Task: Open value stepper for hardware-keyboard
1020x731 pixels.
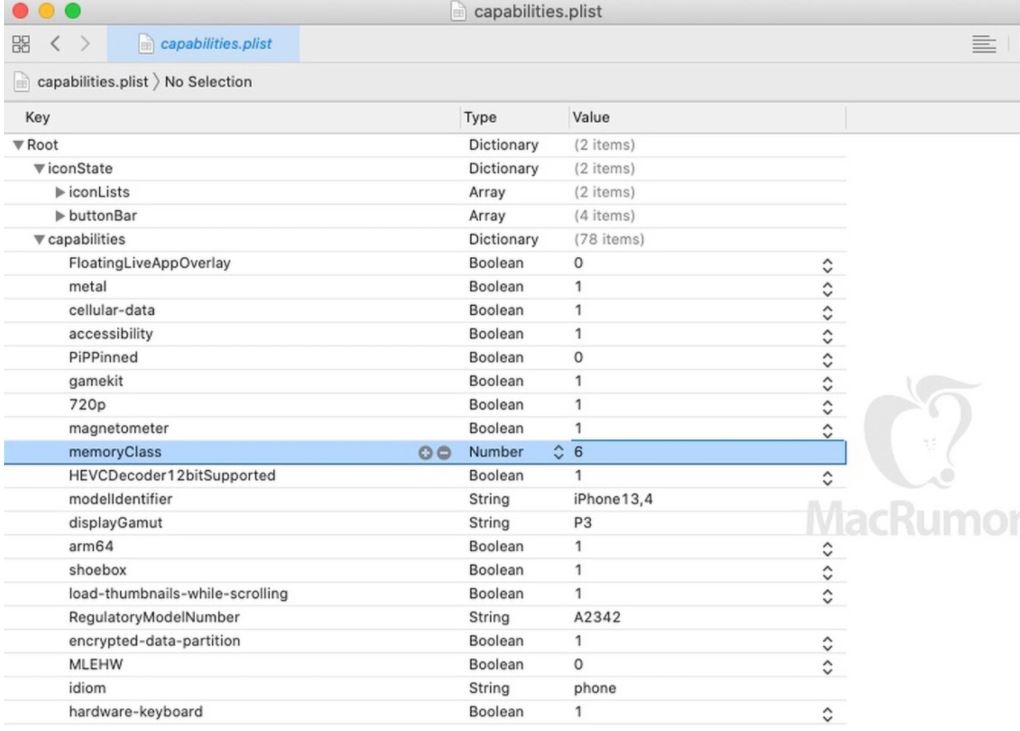Action: pos(827,714)
